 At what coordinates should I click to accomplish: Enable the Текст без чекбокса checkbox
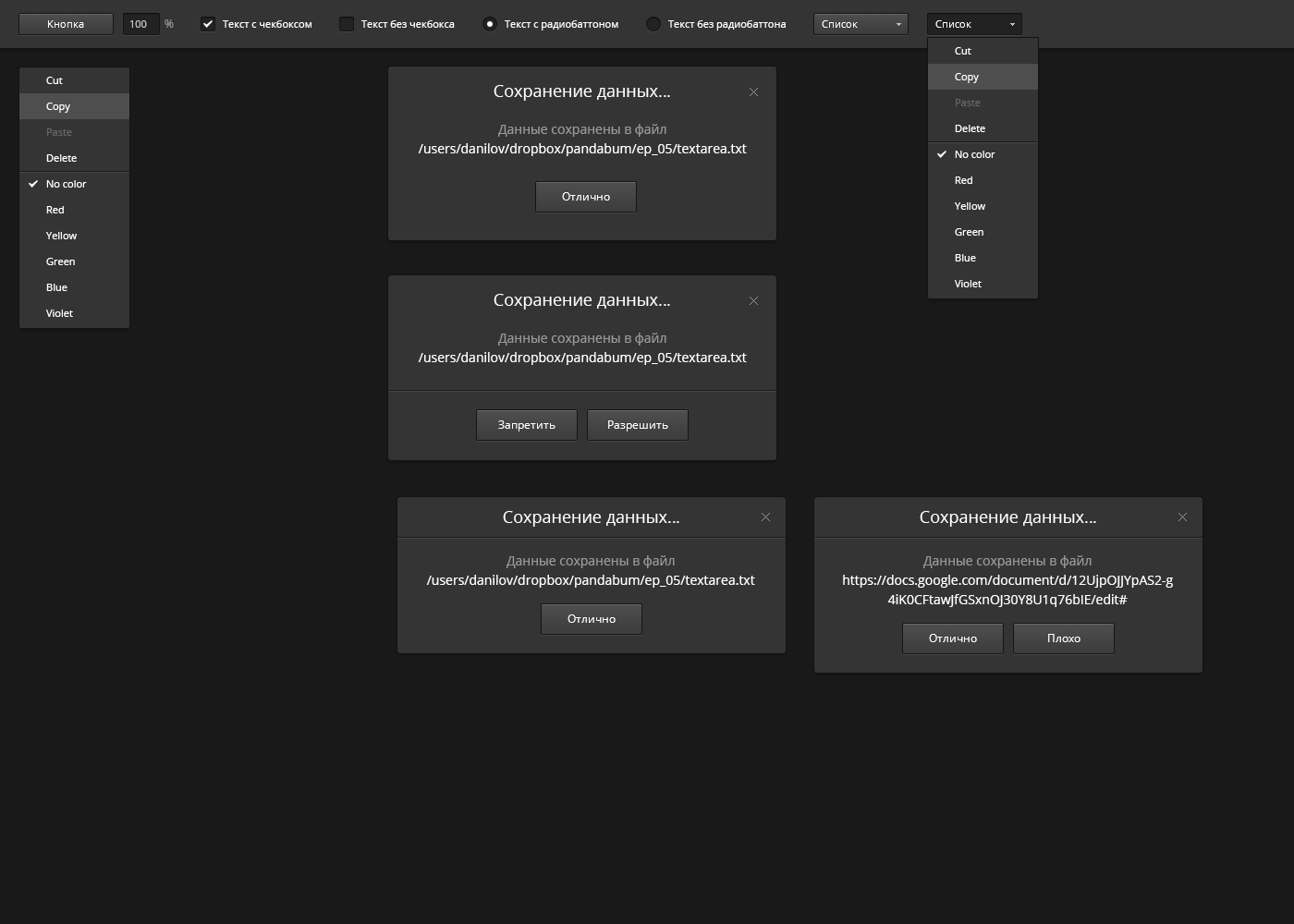[347, 24]
